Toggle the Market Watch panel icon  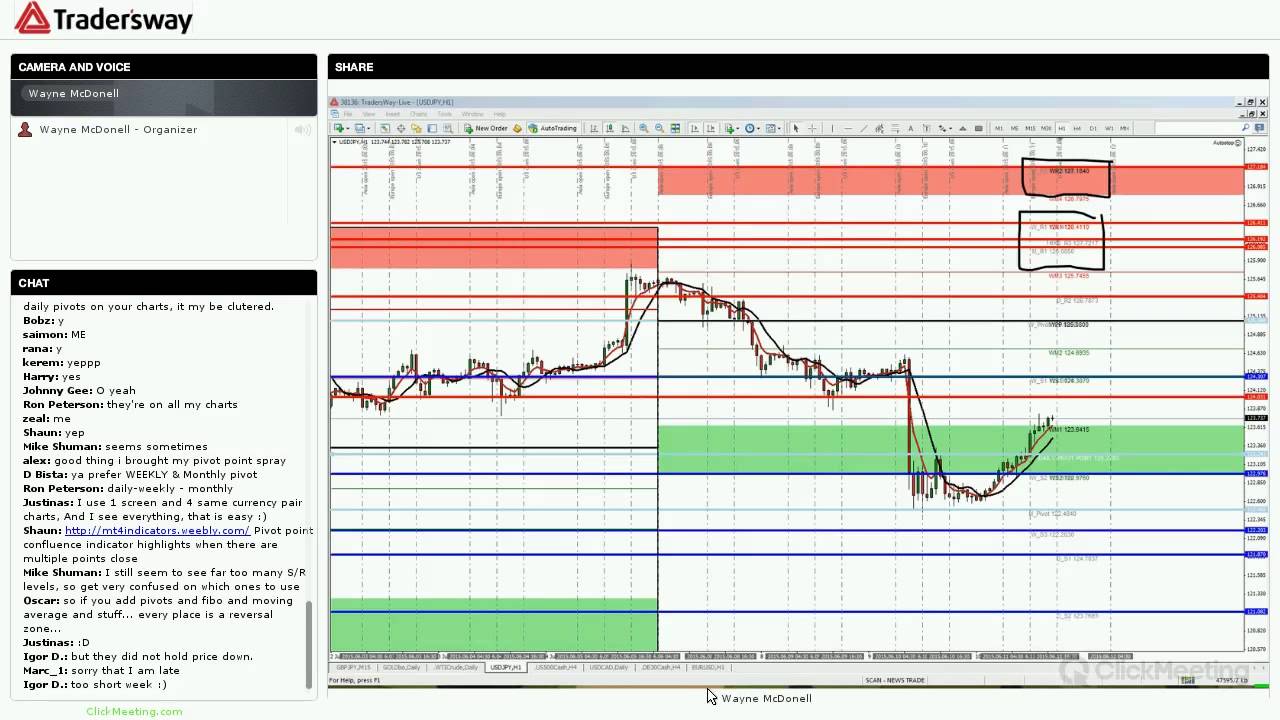point(385,128)
